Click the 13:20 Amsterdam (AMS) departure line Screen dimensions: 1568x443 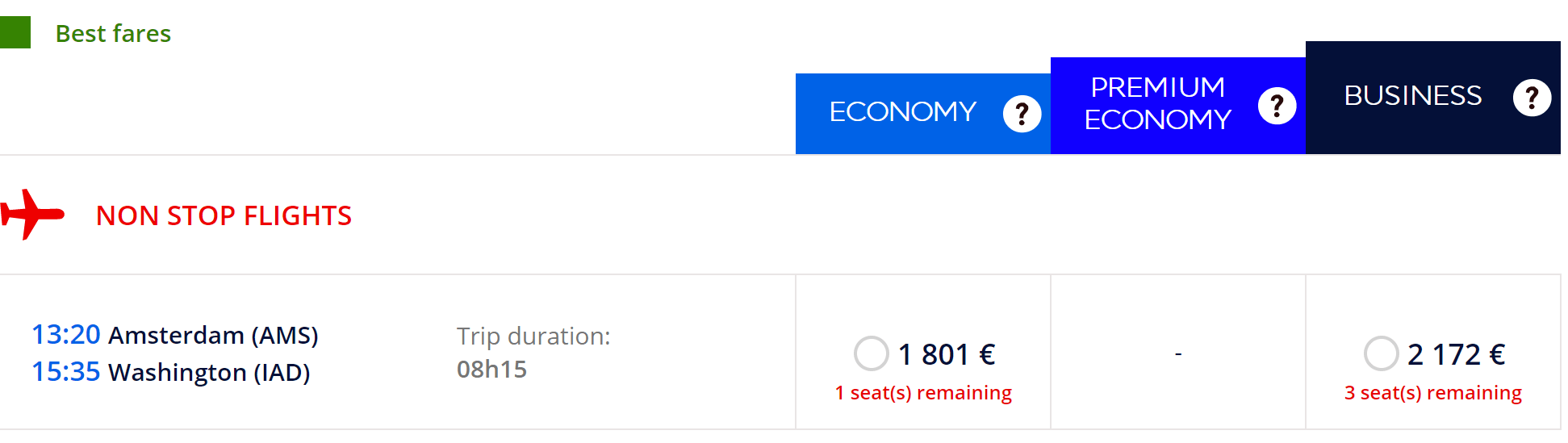pyautogui.click(x=175, y=334)
